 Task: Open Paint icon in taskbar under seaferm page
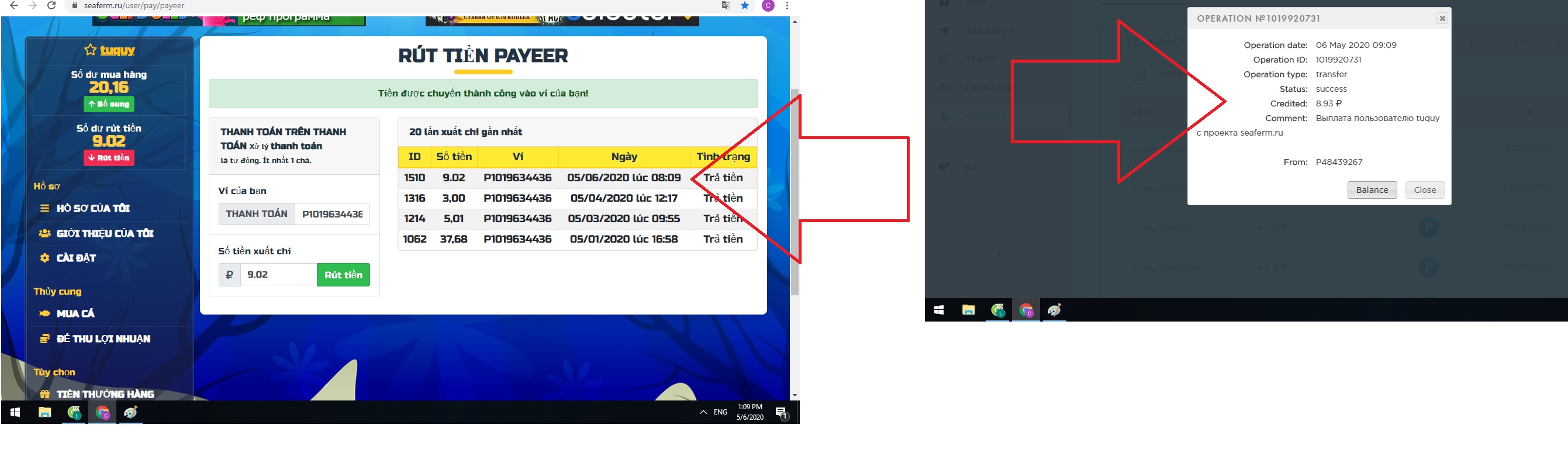(x=131, y=413)
